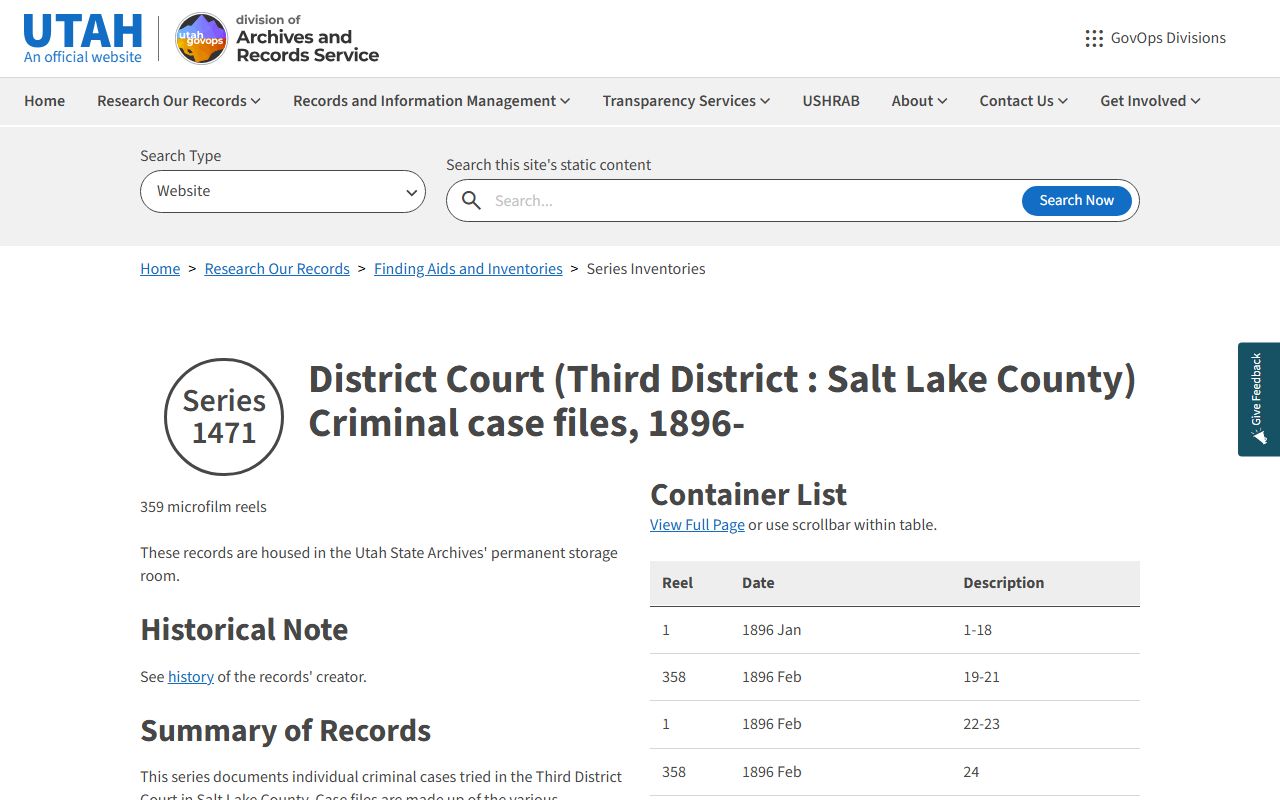Open the Search Type Website dropdown
Viewport: 1280px width, 800px height.
click(283, 191)
